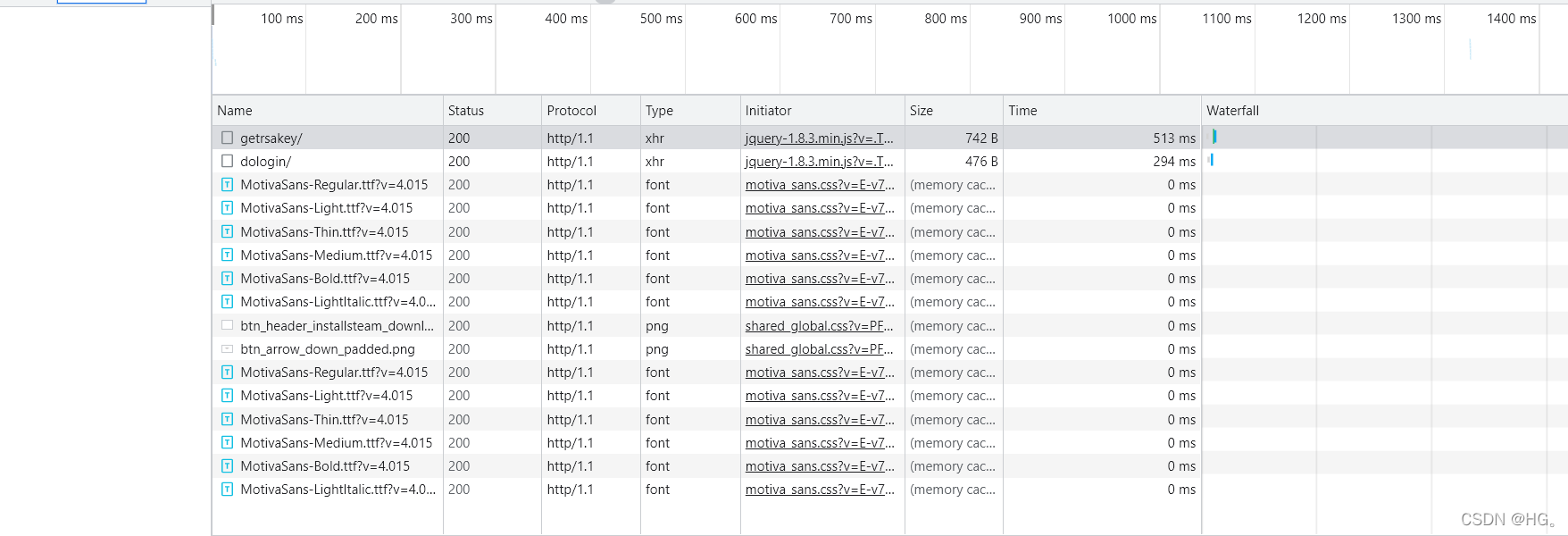Click the 700 ms mark in timeline overview

[851, 19]
